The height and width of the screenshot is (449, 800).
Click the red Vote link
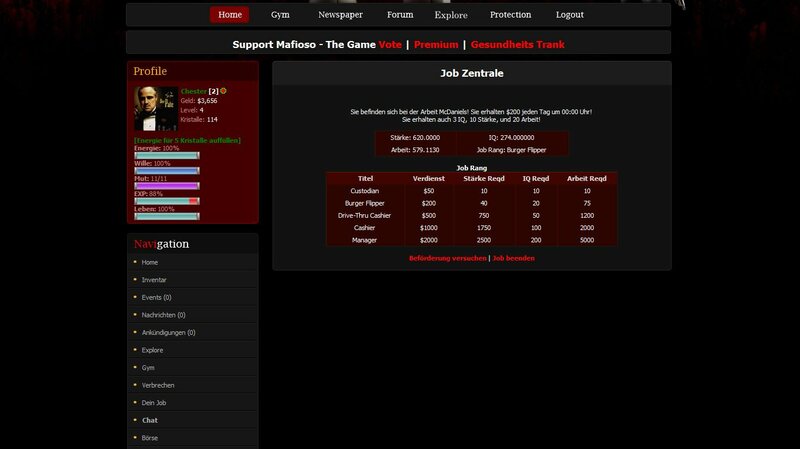390,44
